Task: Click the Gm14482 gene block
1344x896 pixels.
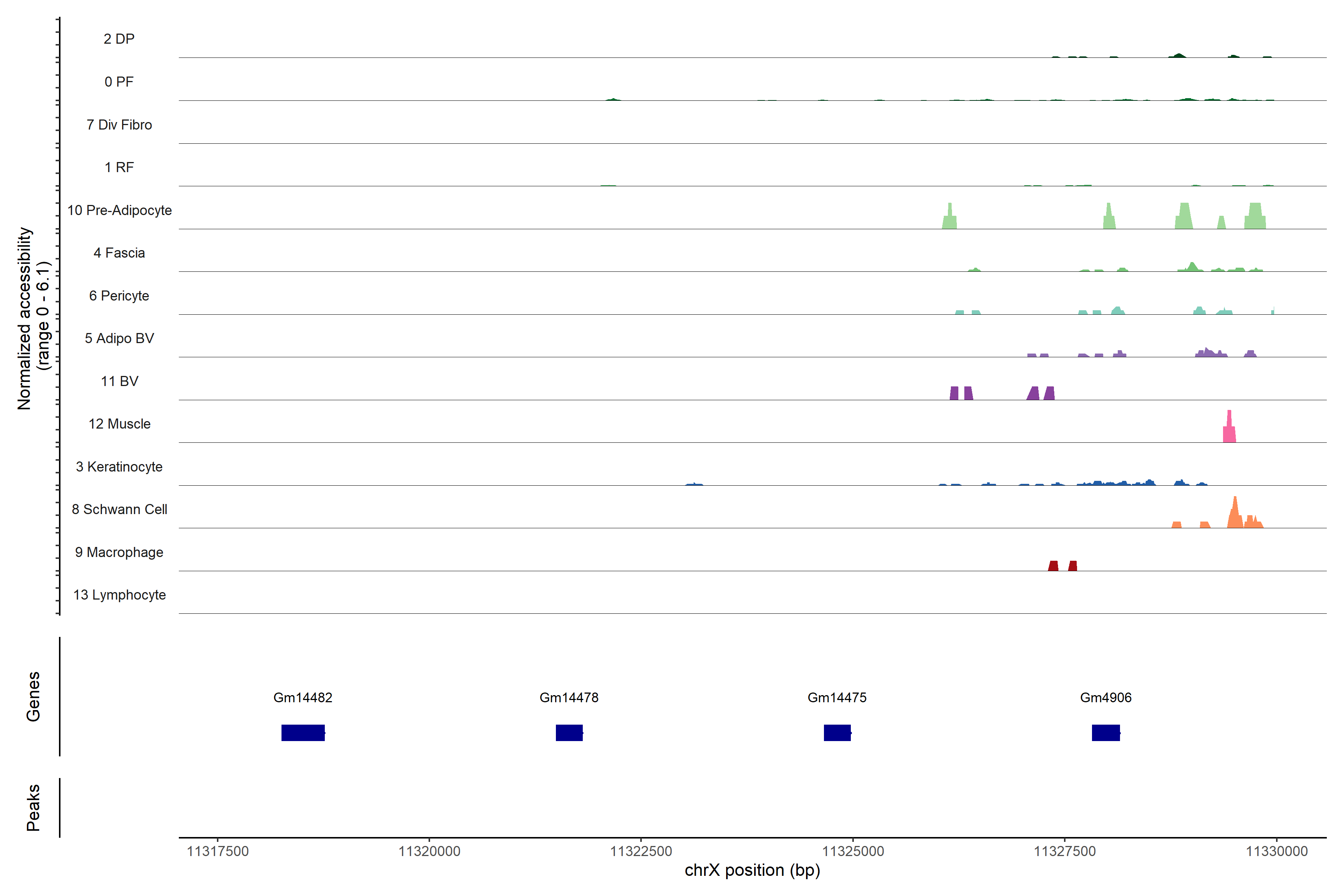Action: pyautogui.click(x=303, y=732)
